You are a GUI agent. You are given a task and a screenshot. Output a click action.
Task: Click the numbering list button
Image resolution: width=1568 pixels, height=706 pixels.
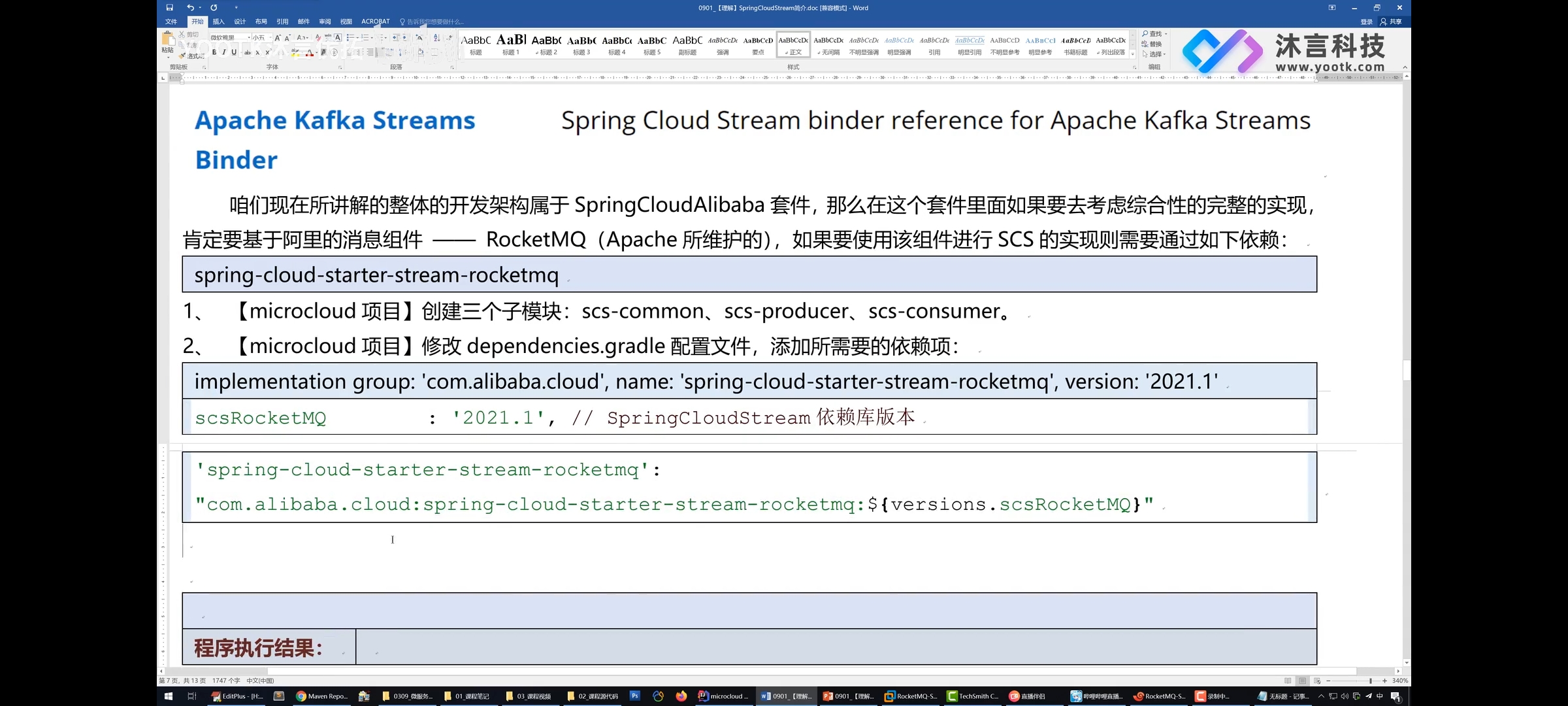(x=366, y=38)
